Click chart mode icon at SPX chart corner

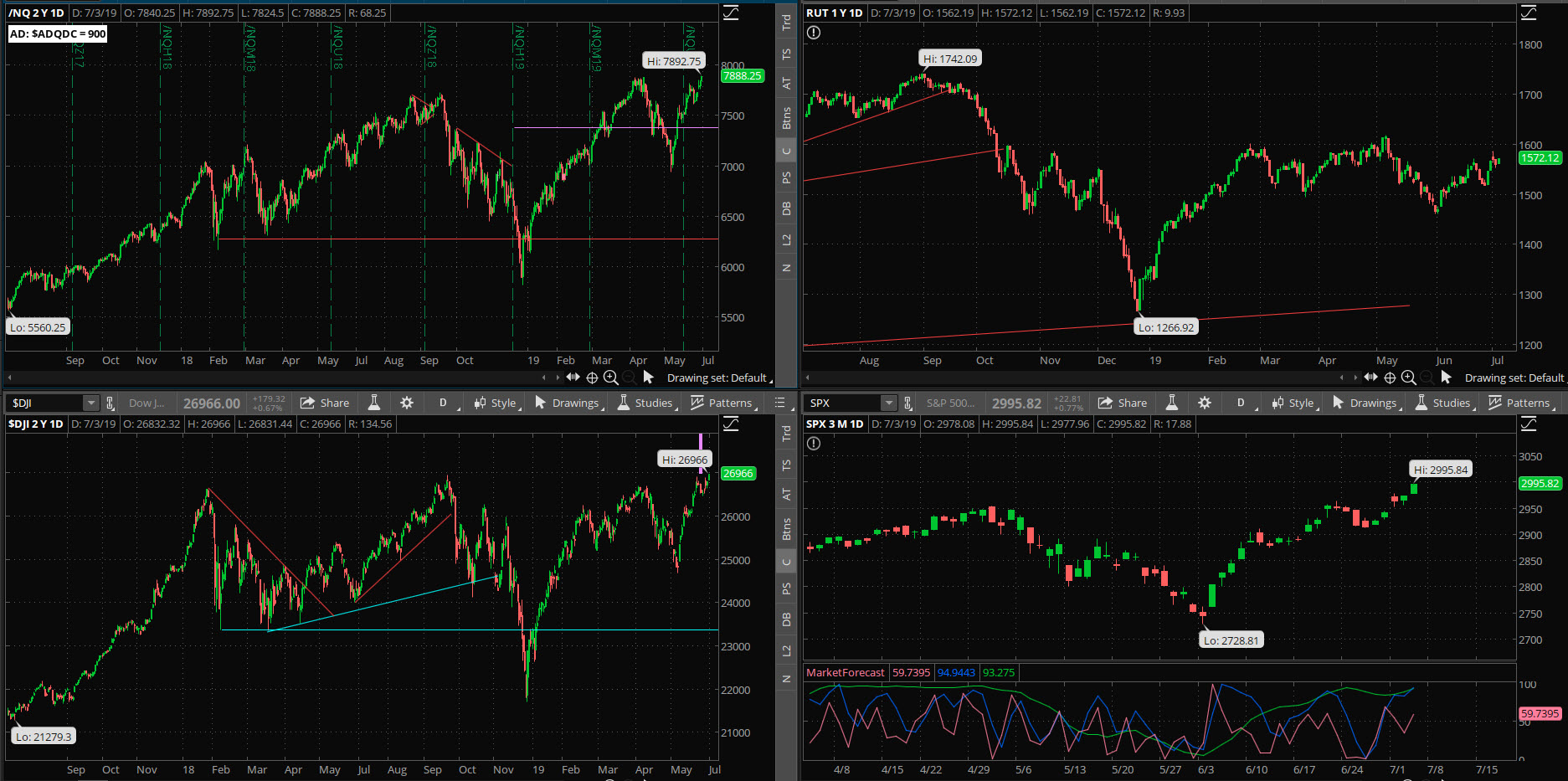tap(1529, 424)
